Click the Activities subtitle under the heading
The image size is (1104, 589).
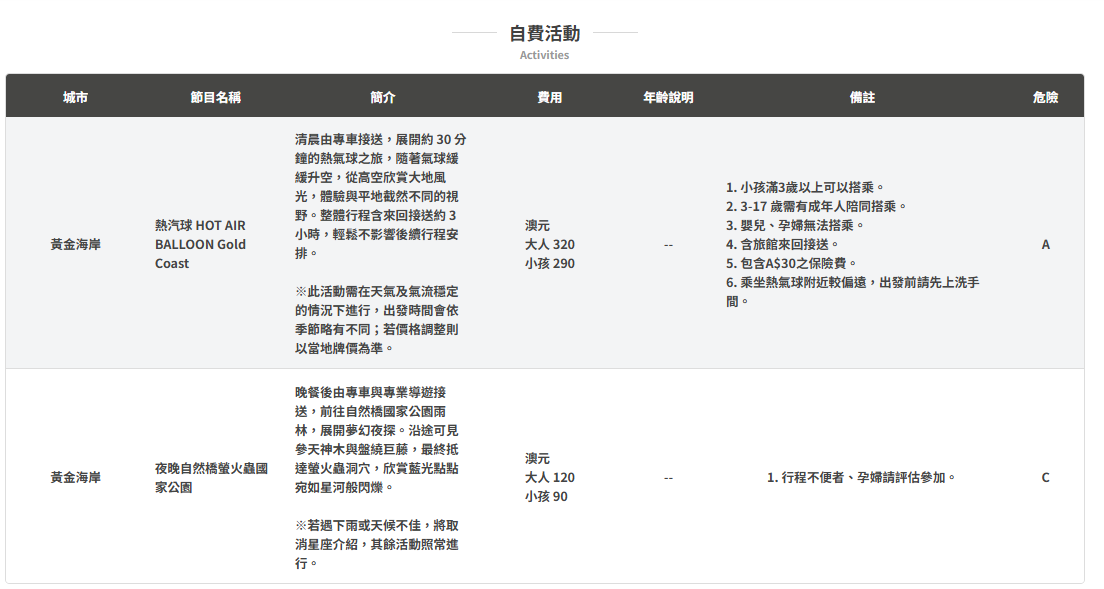(x=544, y=55)
